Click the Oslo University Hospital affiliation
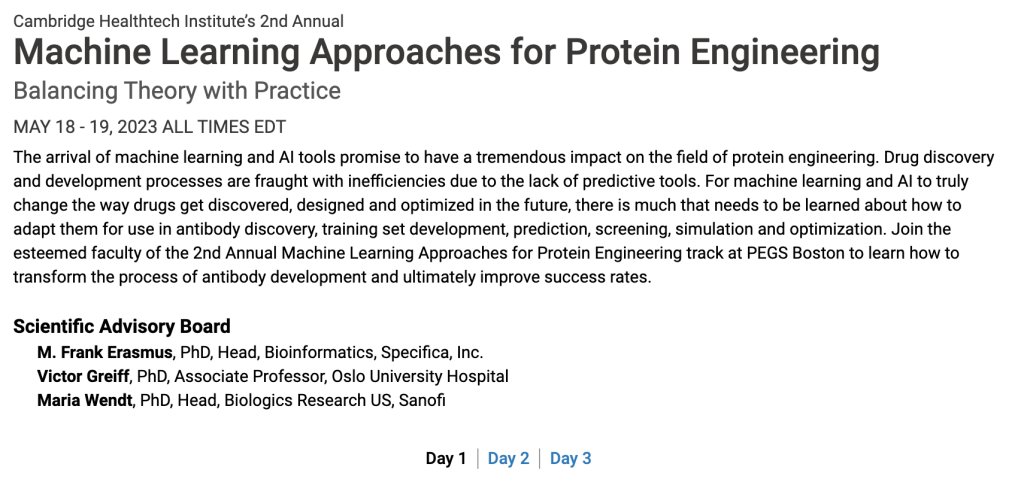Screen dimensions: 1024x485 (432, 377)
